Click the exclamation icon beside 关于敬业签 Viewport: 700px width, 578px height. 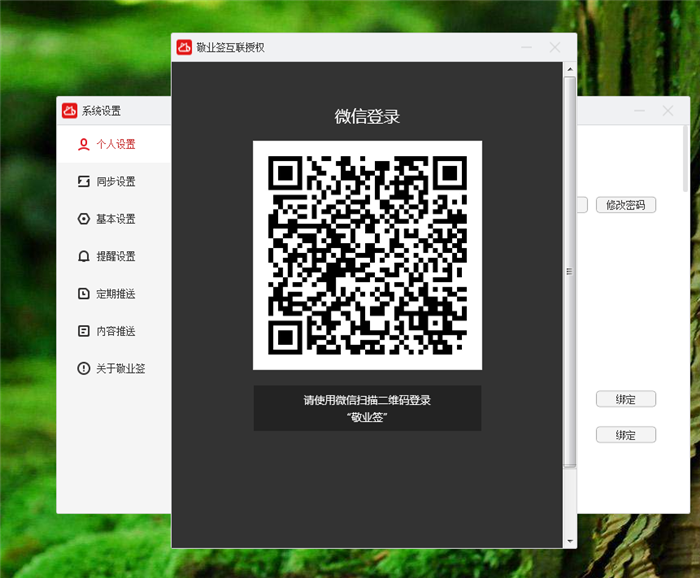[83, 369]
